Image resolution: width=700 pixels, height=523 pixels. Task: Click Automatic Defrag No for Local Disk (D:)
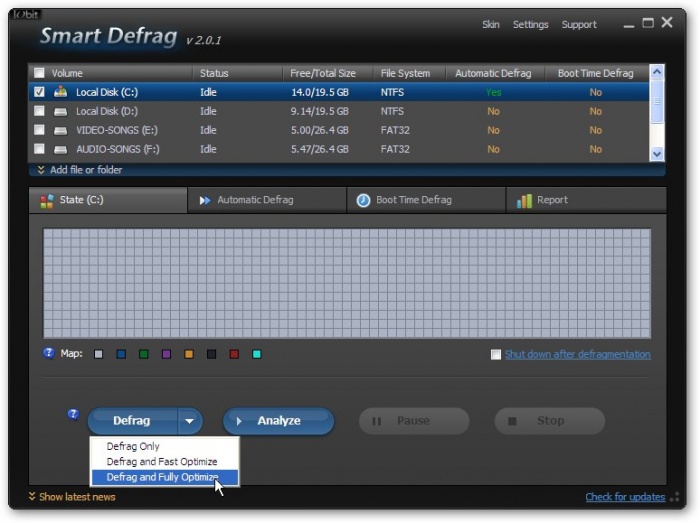493,111
